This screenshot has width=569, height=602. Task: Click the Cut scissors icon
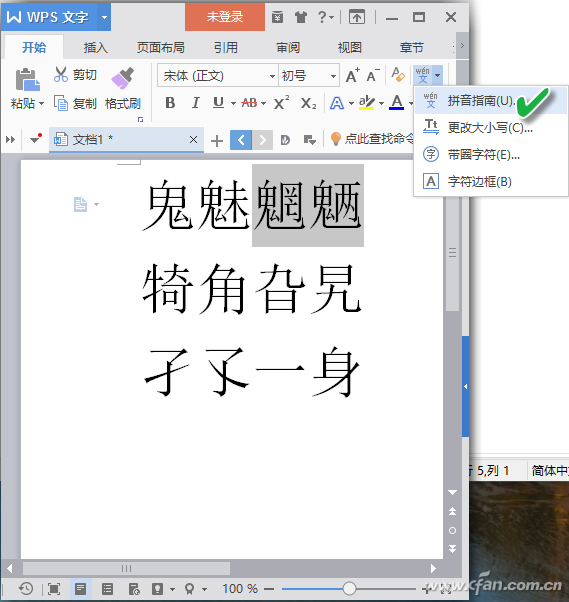tap(61, 74)
